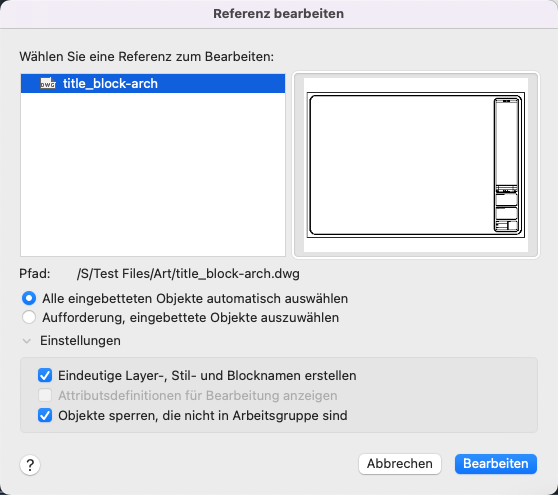Disable 'Objekte sperren, die nicht in Arbeitsgruppe sind'
This screenshot has height=495, width=558.
[x=45, y=415]
